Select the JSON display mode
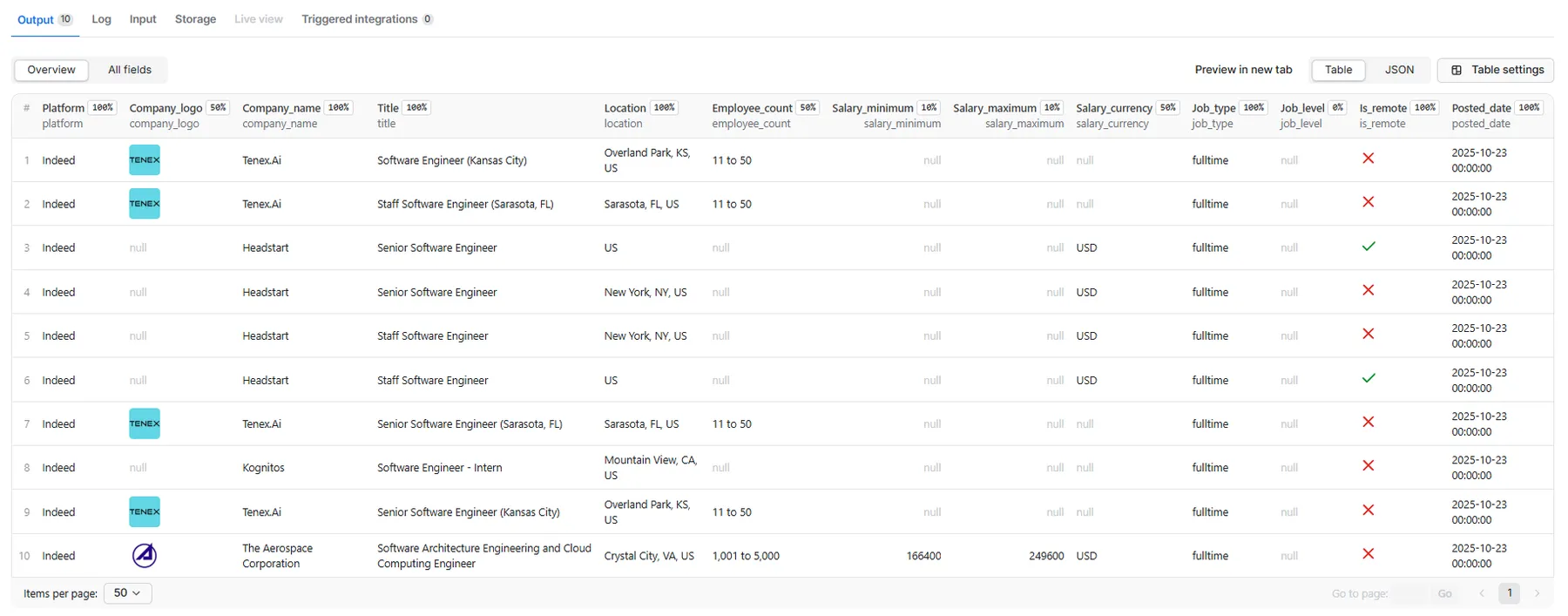Screen dimensions: 1568x616 (x=1399, y=70)
